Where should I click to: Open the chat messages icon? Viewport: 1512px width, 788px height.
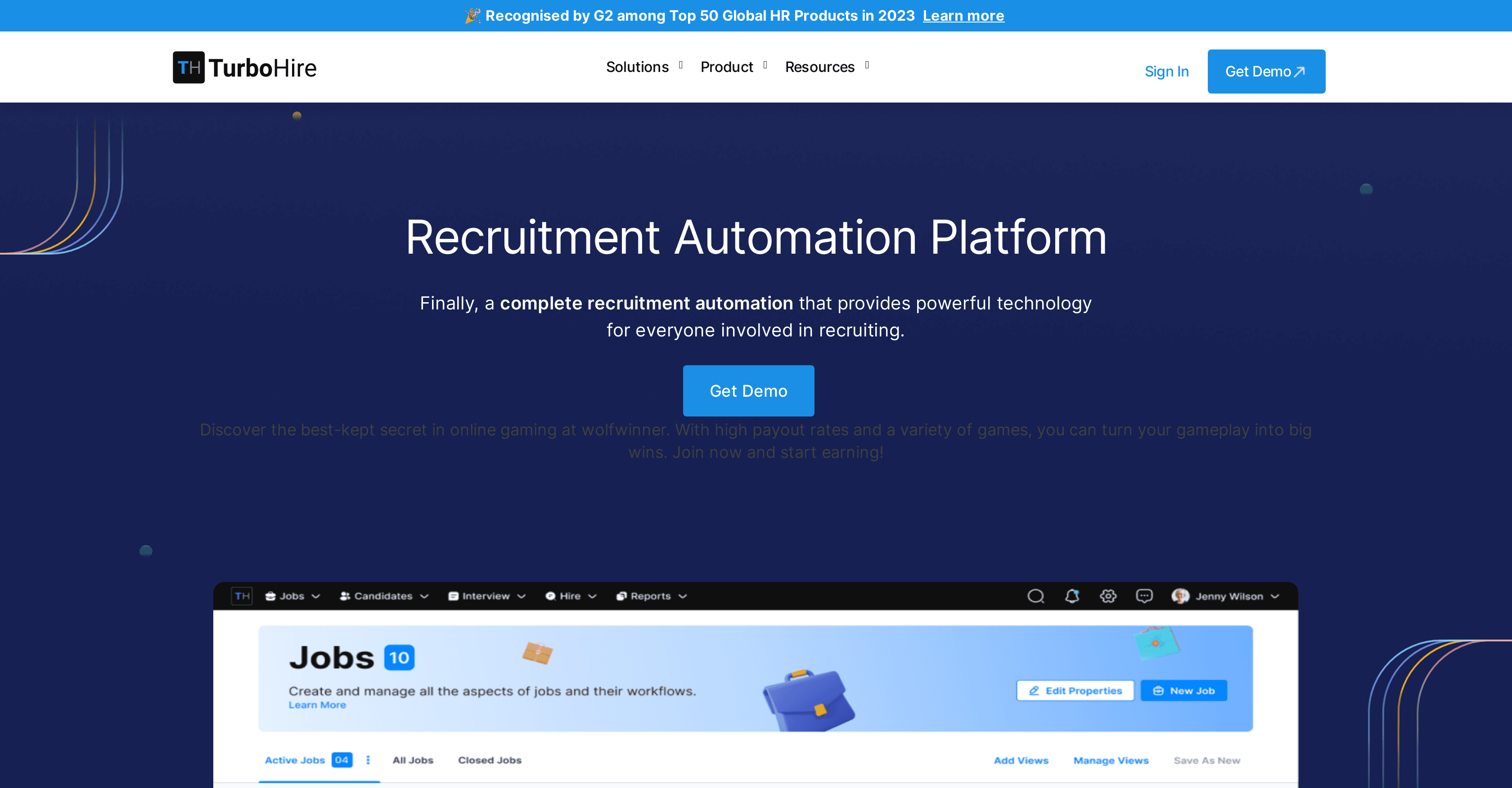(1144, 596)
